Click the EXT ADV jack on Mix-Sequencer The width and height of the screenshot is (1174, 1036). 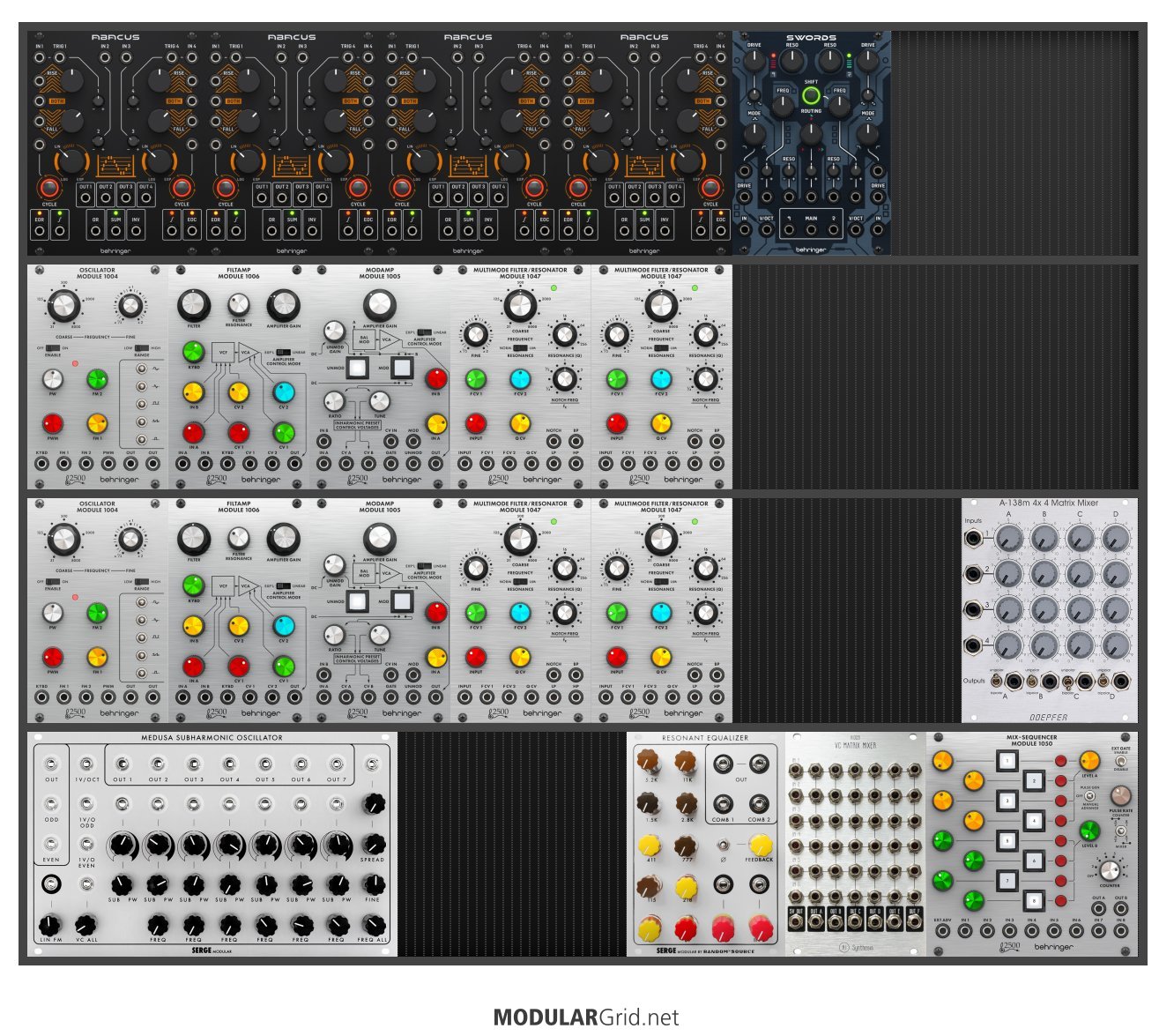coord(943,931)
